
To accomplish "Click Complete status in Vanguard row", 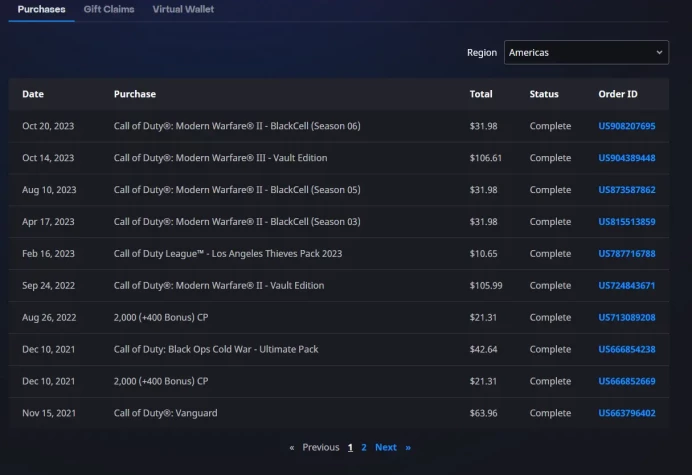I will (x=550, y=413).
